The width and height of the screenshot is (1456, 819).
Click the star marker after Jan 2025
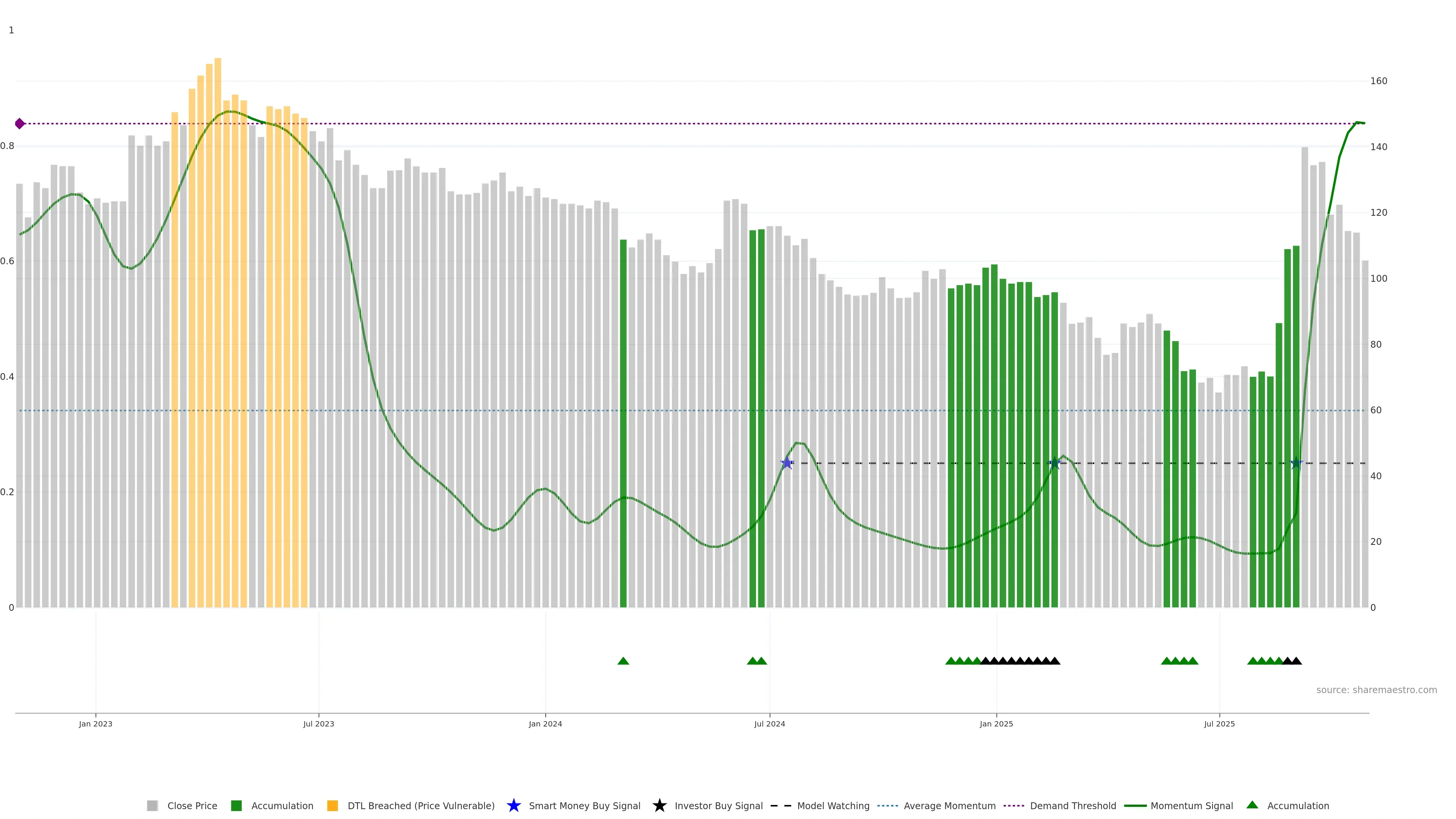(1054, 463)
